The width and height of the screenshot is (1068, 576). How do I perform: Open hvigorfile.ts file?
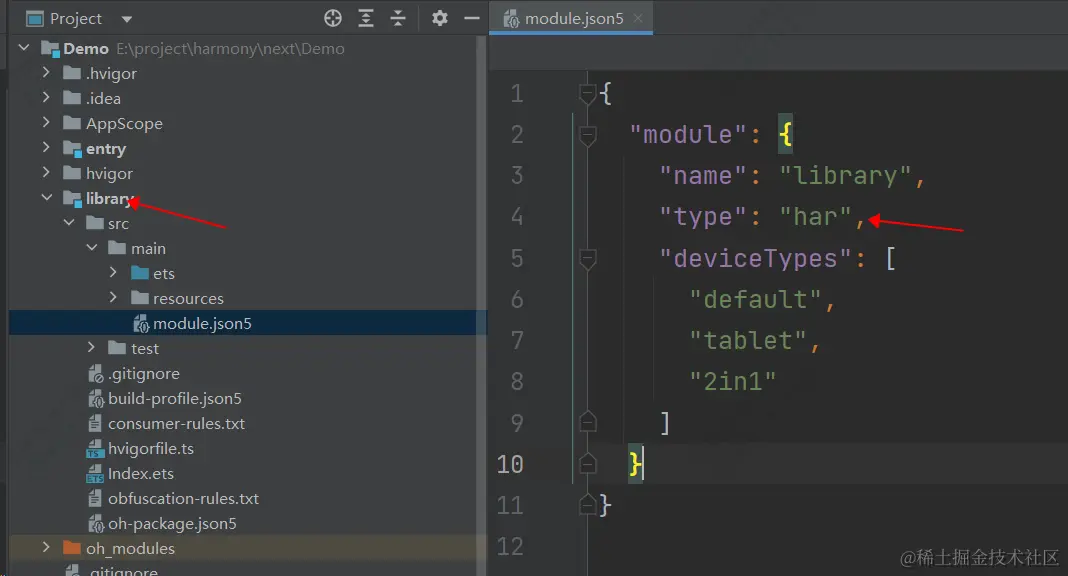coord(151,449)
